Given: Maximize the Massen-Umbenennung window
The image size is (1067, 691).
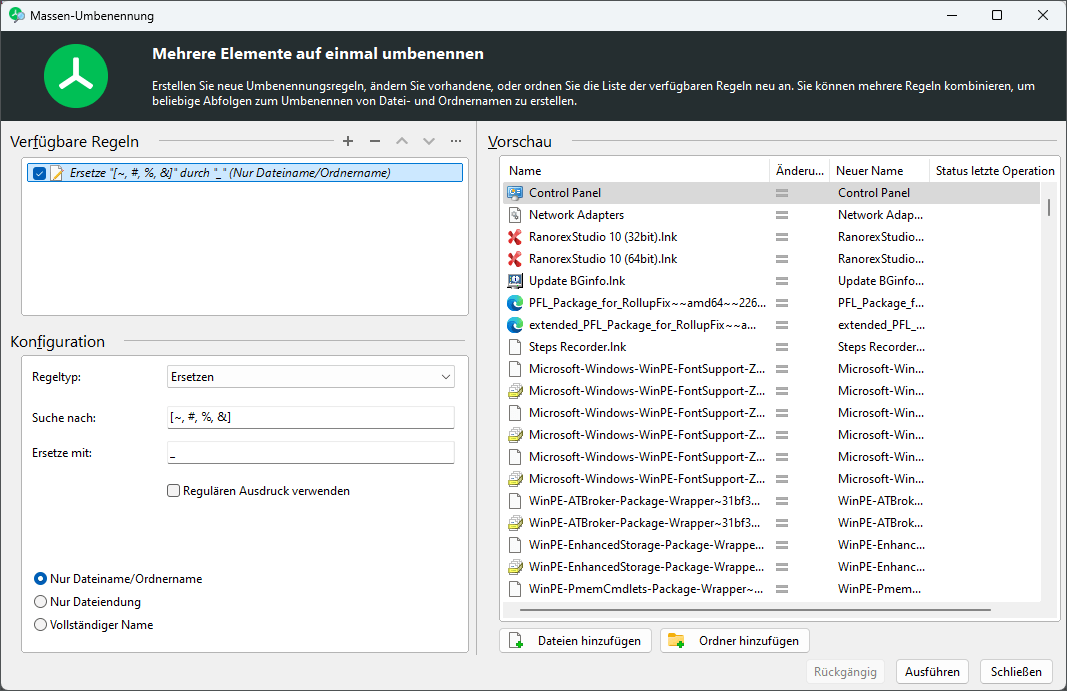Looking at the screenshot, I should coord(997,15).
